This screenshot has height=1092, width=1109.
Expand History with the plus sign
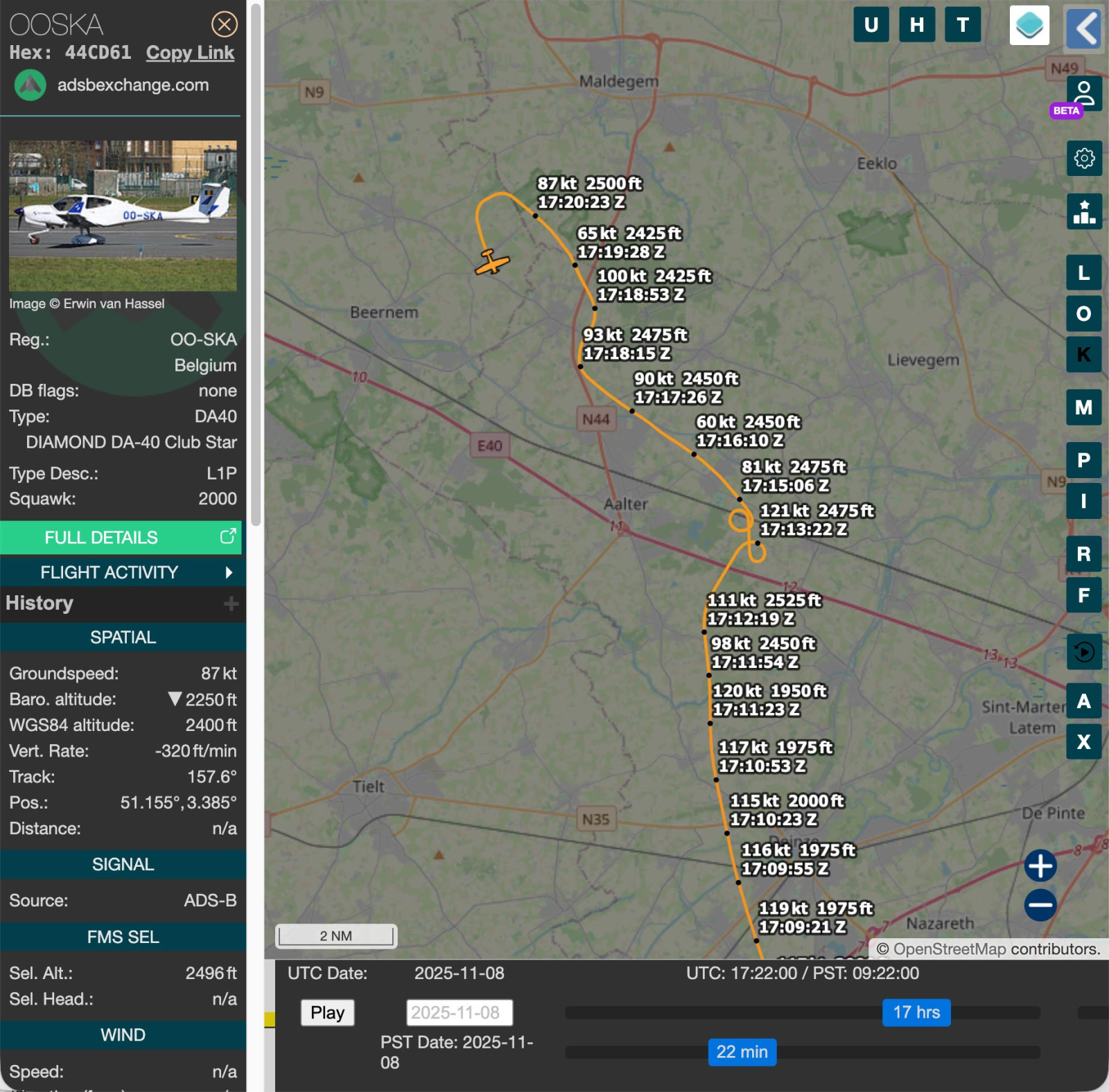(232, 604)
